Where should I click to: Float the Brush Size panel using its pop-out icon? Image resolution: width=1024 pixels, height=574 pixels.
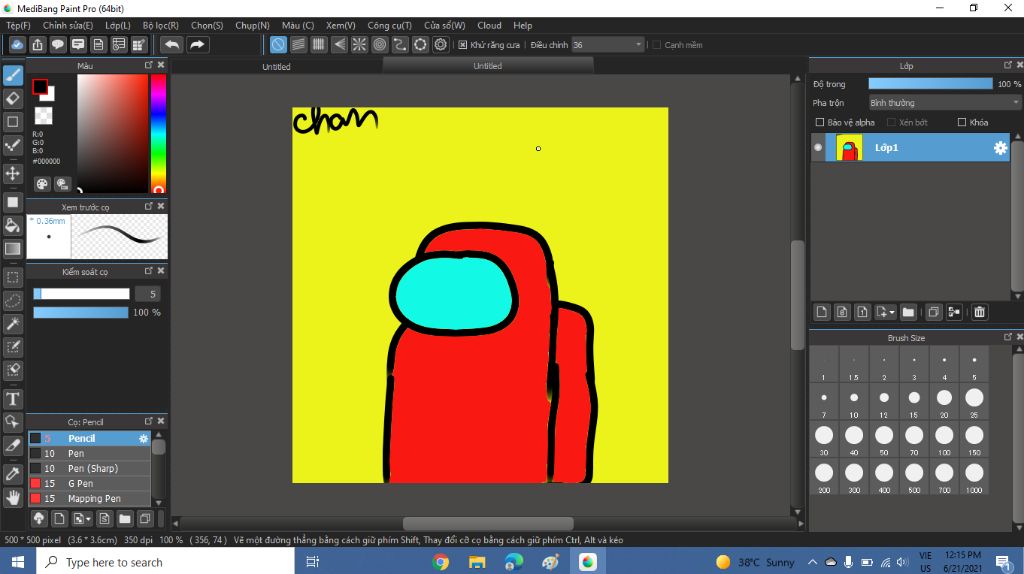coord(1008,337)
